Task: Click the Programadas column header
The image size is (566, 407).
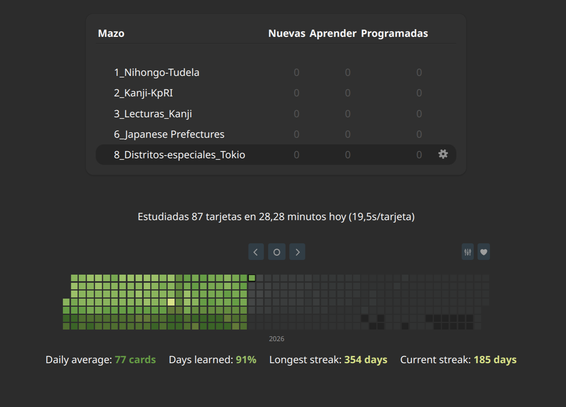Action: [395, 33]
